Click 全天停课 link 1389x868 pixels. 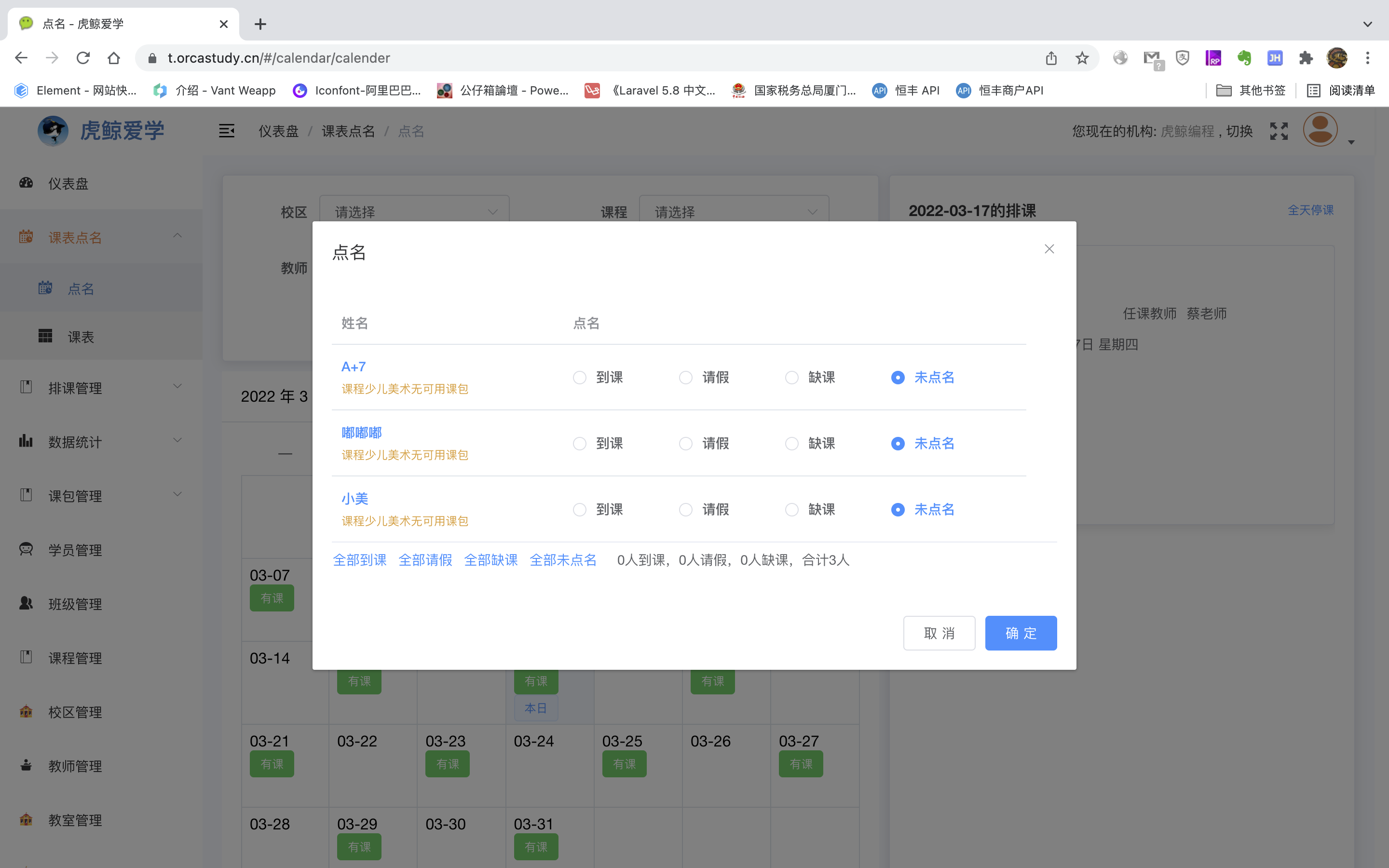pos(1310,210)
